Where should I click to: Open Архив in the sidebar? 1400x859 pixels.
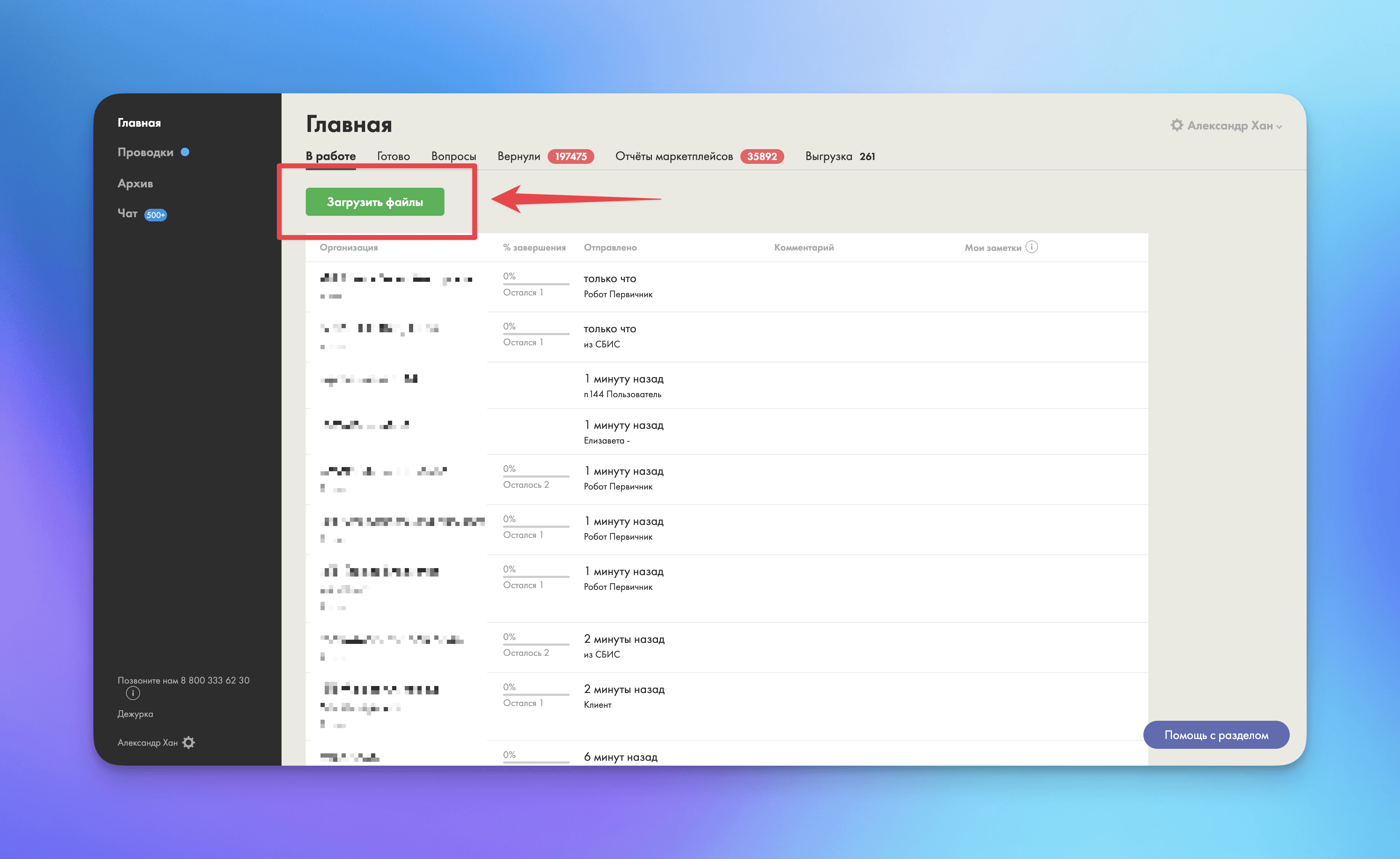point(135,184)
